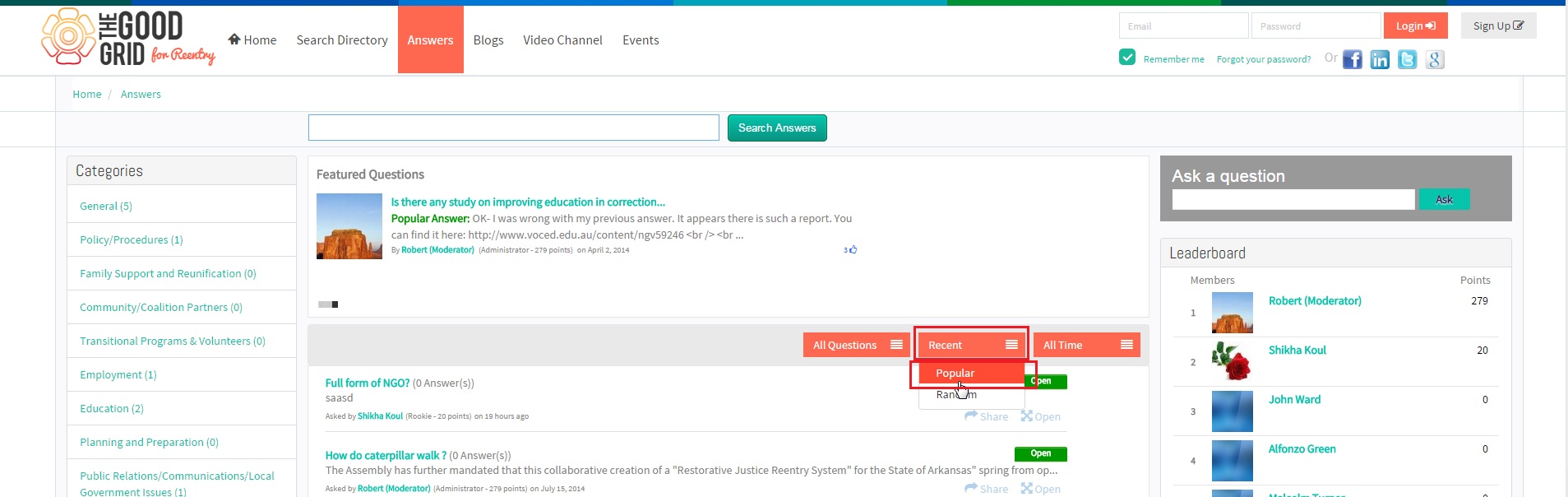Image resolution: width=1568 pixels, height=497 pixels.
Task: Open featured question about education in correction
Action: 528,202
